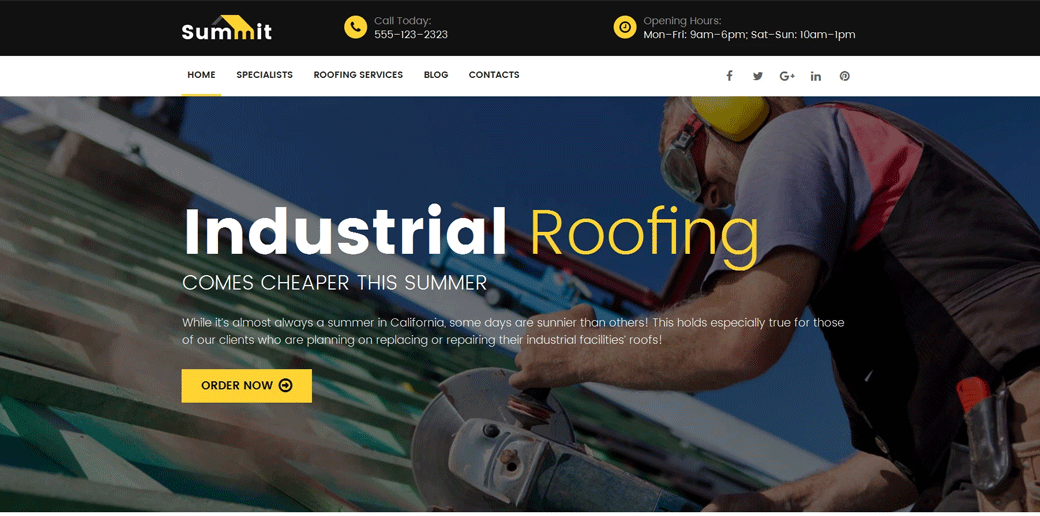The image size is (1040, 516).
Task: Click the Industrial Roofing headline
Action: 470,232
